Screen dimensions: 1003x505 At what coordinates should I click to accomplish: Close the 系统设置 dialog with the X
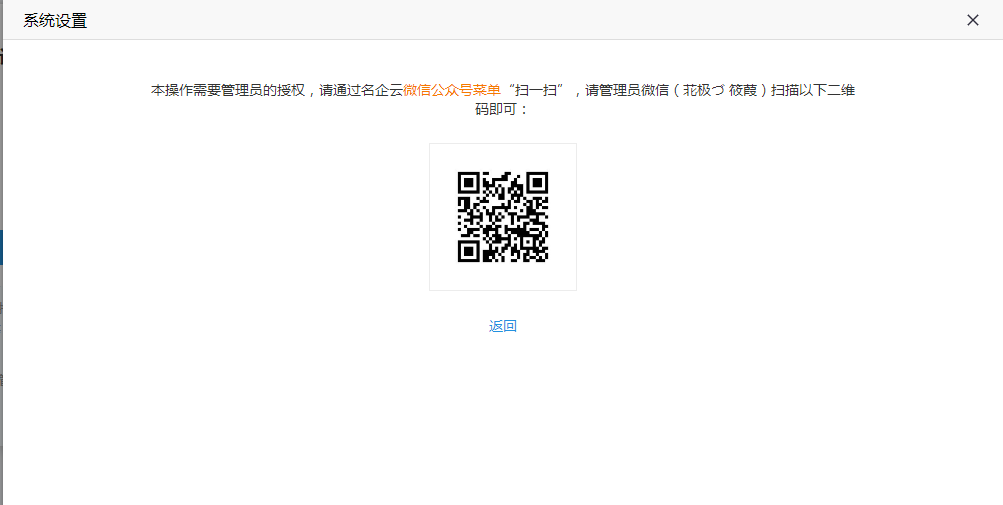(x=972, y=20)
